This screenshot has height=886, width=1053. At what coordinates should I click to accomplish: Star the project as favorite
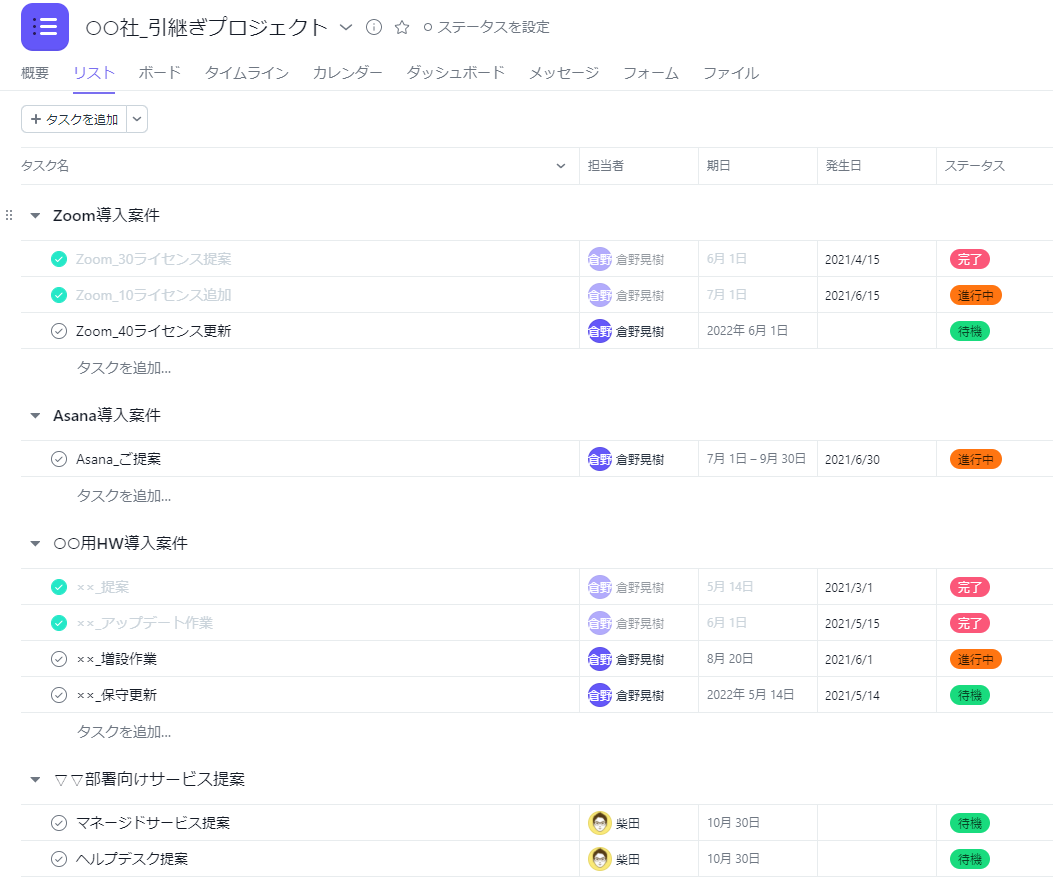402,28
